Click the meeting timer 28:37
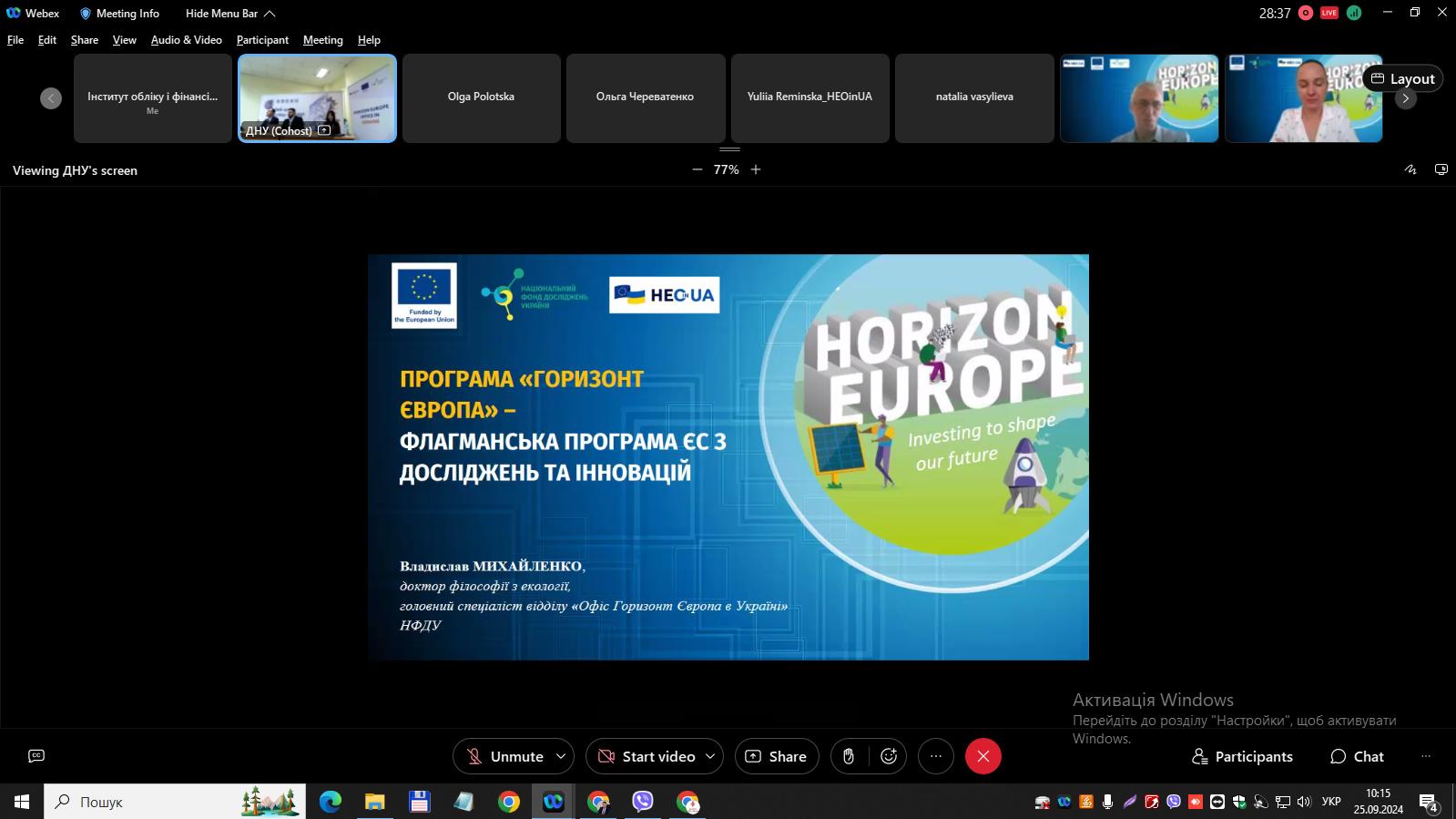1456x819 pixels. [1275, 13]
